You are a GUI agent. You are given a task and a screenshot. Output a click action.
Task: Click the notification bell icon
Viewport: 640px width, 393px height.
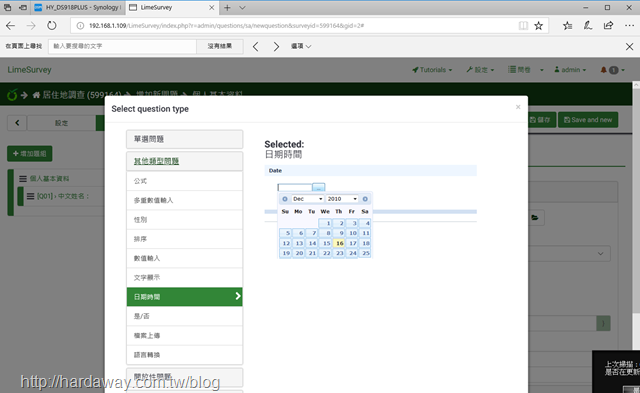(x=603, y=70)
